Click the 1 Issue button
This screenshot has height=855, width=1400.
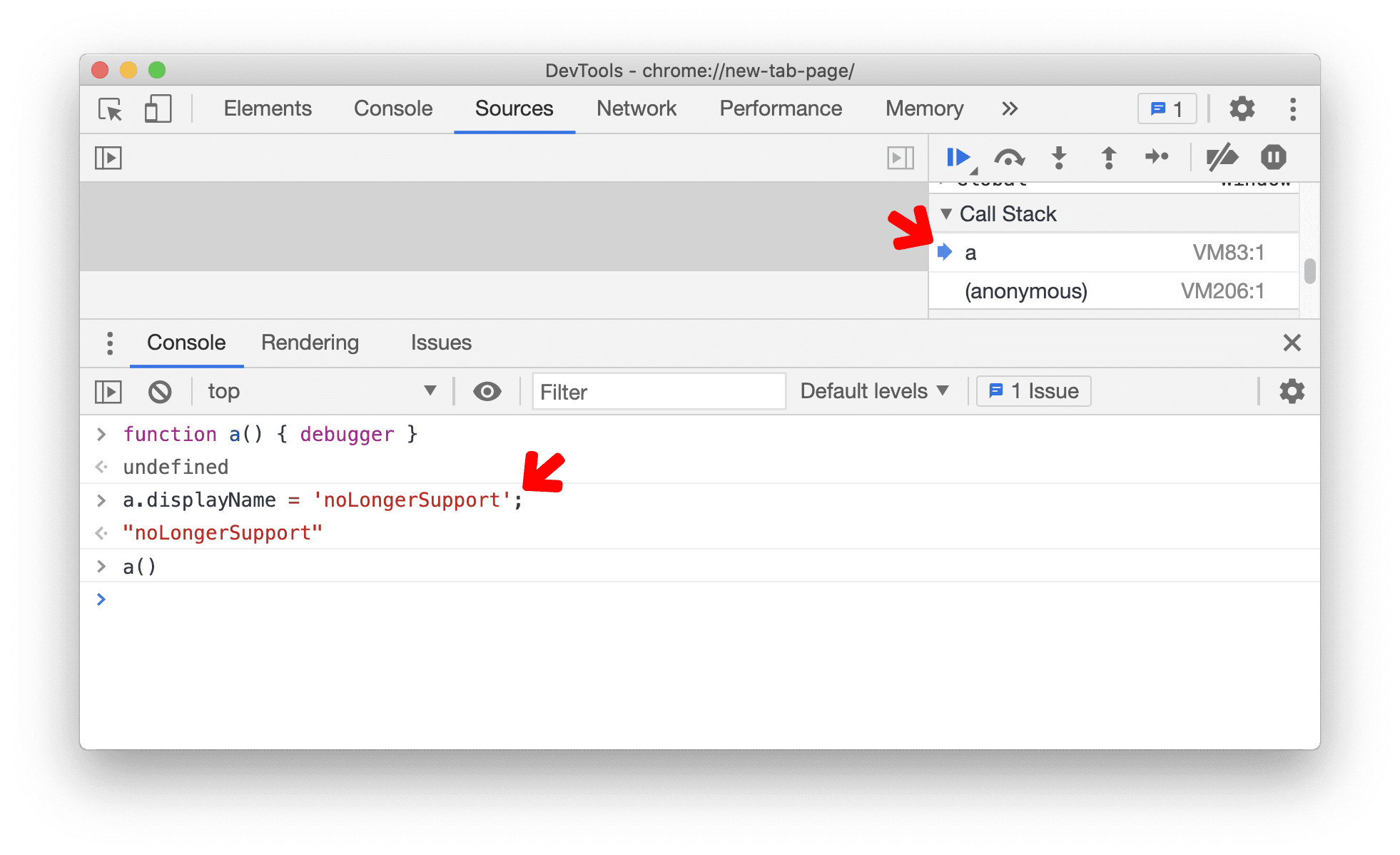tap(1030, 390)
